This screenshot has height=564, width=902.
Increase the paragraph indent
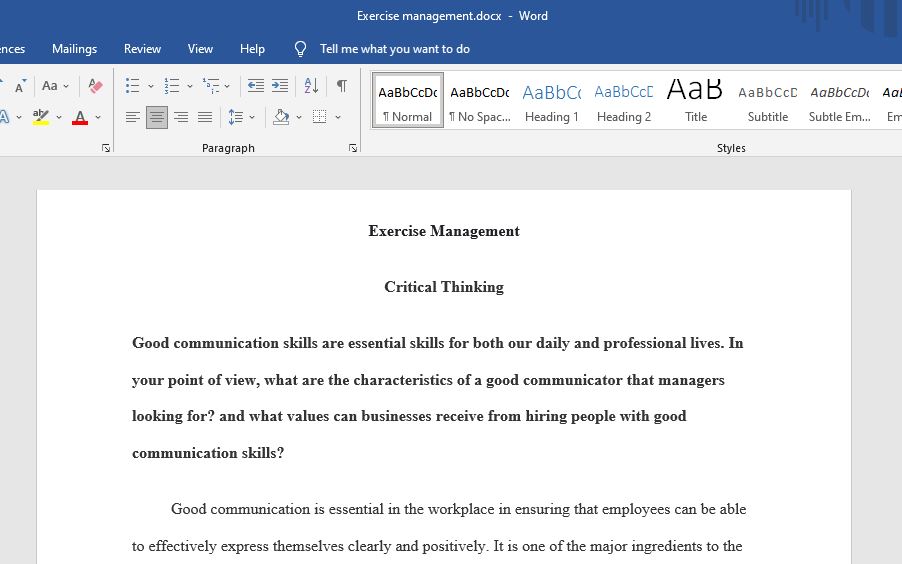(x=280, y=86)
